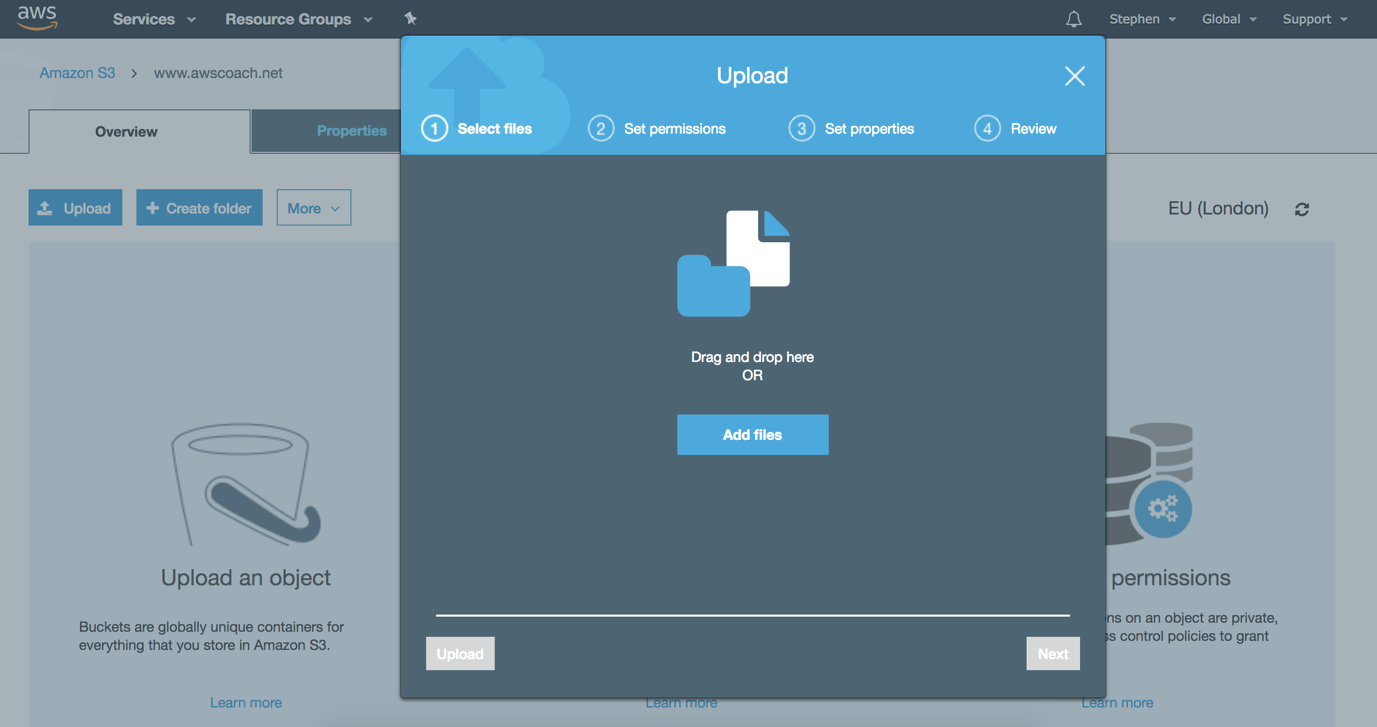Image resolution: width=1377 pixels, height=727 pixels.
Task: Go to step 1 Select files
Action: point(477,128)
